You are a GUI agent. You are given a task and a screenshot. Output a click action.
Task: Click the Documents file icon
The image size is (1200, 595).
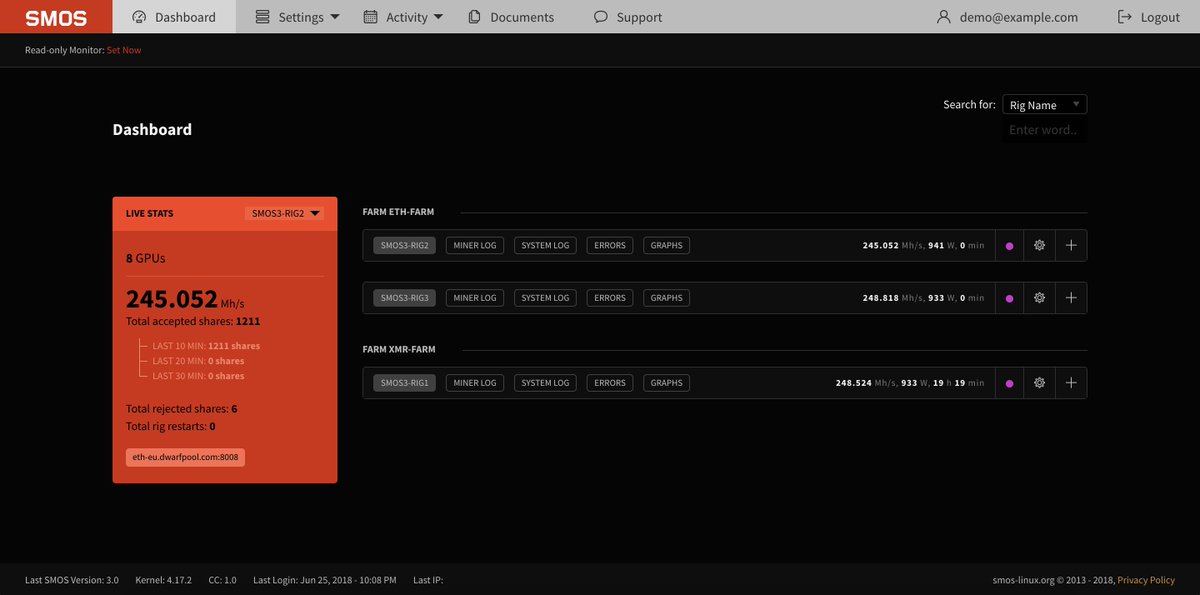(x=473, y=17)
